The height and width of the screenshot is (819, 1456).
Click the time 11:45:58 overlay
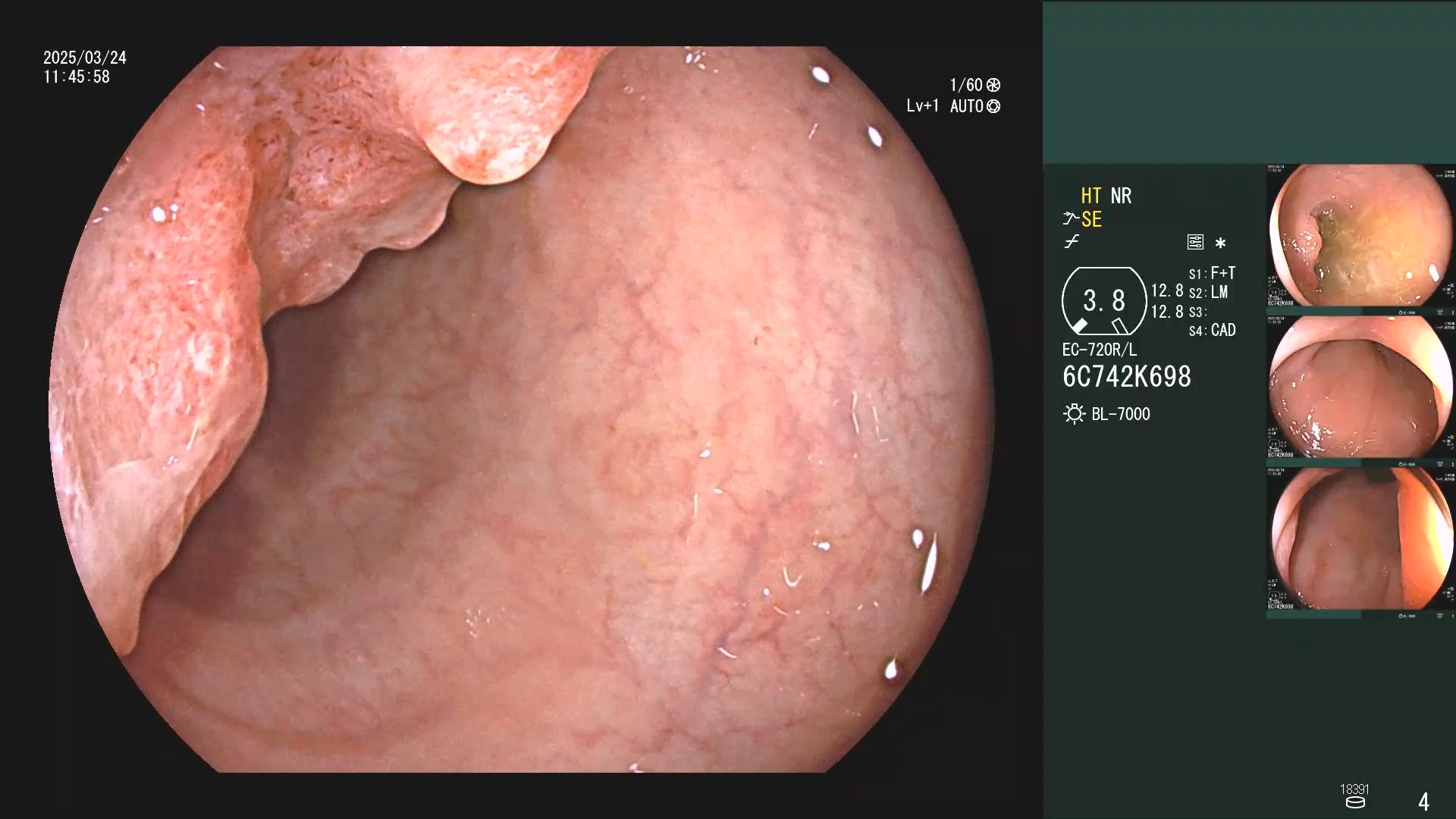77,77
